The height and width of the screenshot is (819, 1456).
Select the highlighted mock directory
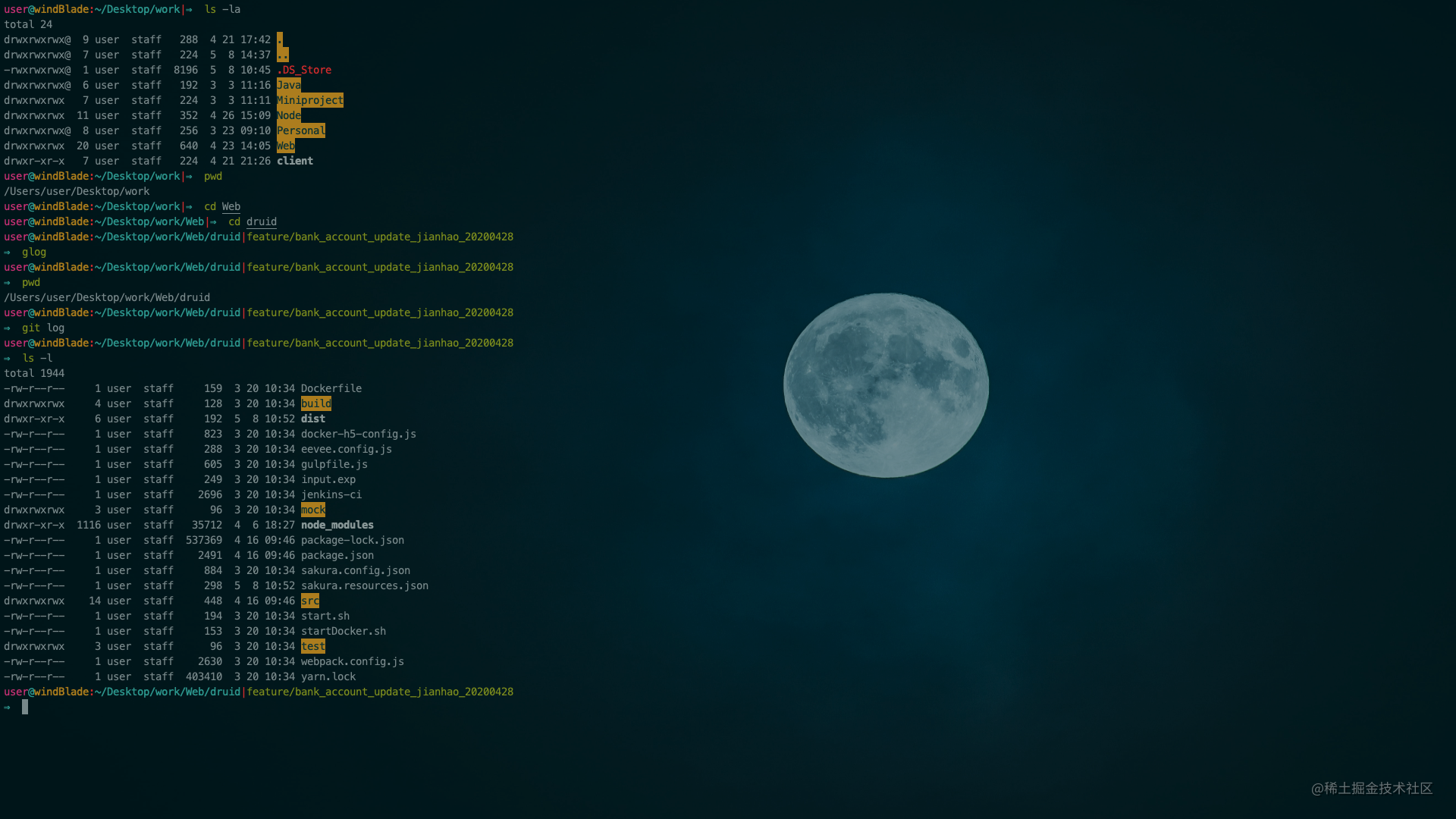pyautogui.click(x=313, y=510)
